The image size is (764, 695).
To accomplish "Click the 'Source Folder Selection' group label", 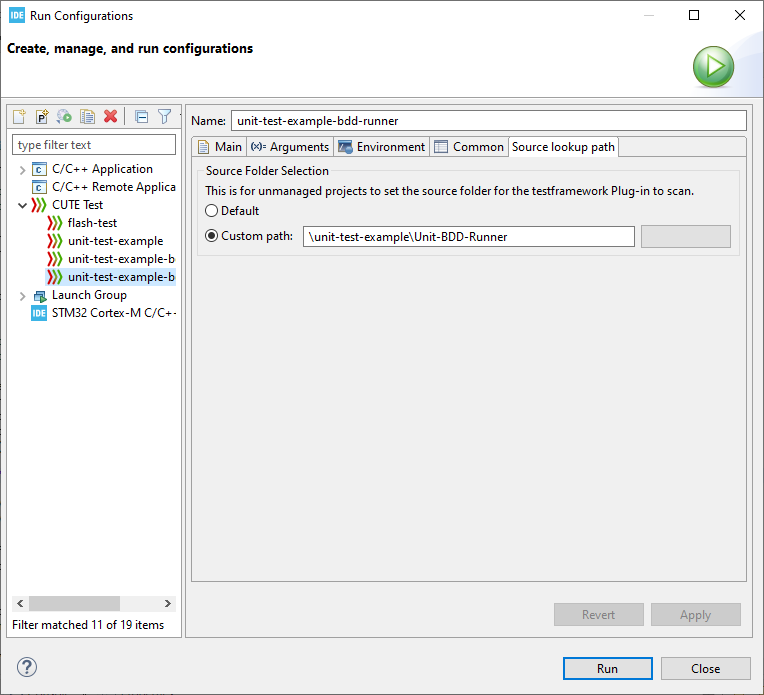I will 267,171.
